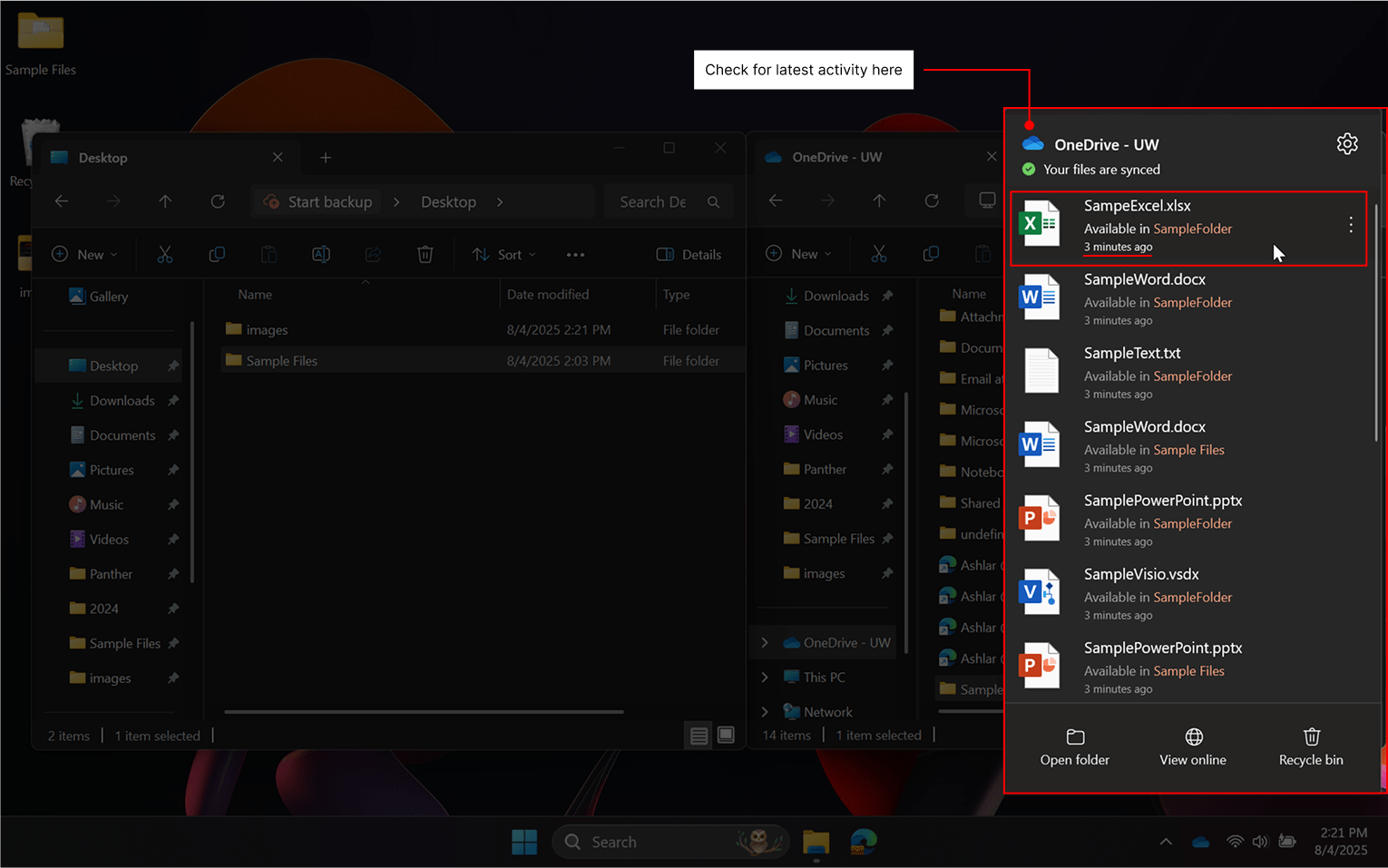Screen dimensions: 1388x868
Task: Switch to large thumbnail view
Action: [x=726, y=735]
